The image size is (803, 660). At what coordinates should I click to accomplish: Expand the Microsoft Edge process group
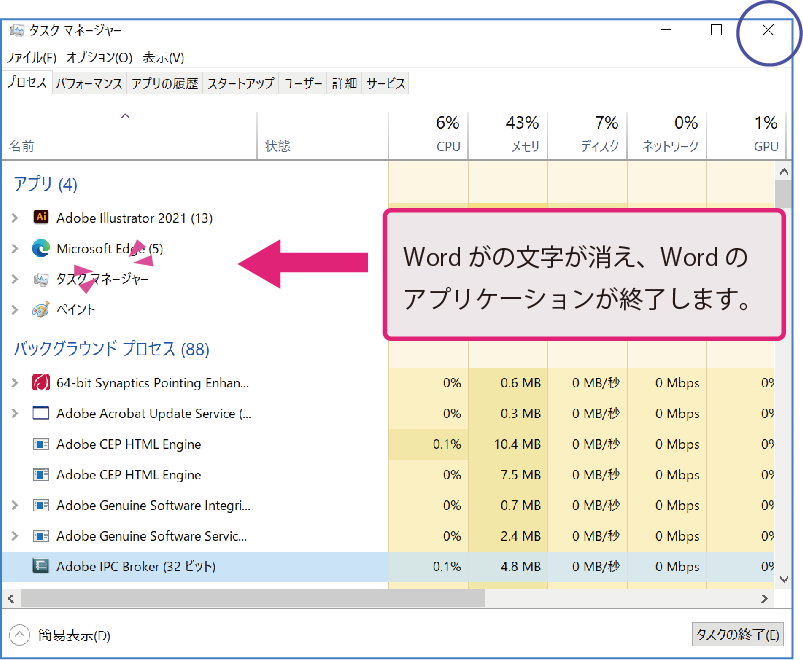pos(15,248)
